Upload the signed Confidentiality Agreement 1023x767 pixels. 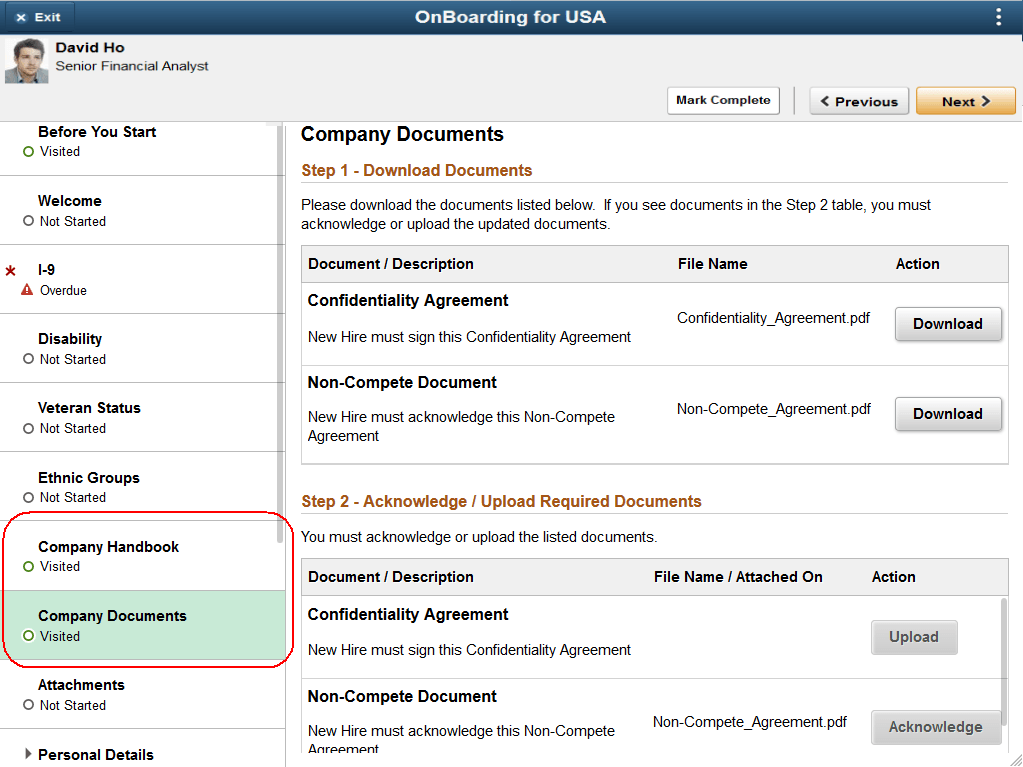click(x=914, y=637)
